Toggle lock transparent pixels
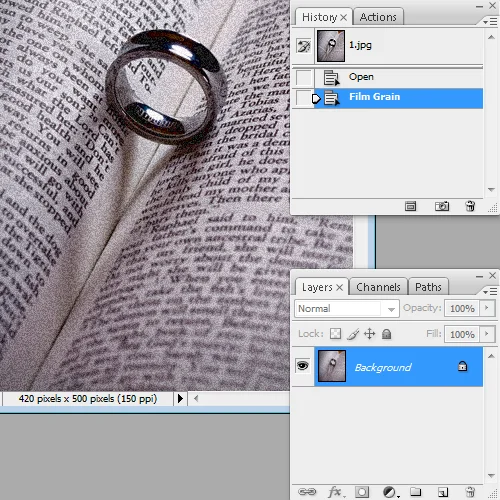This screenshot has height=500, width=500. point(335,334)
